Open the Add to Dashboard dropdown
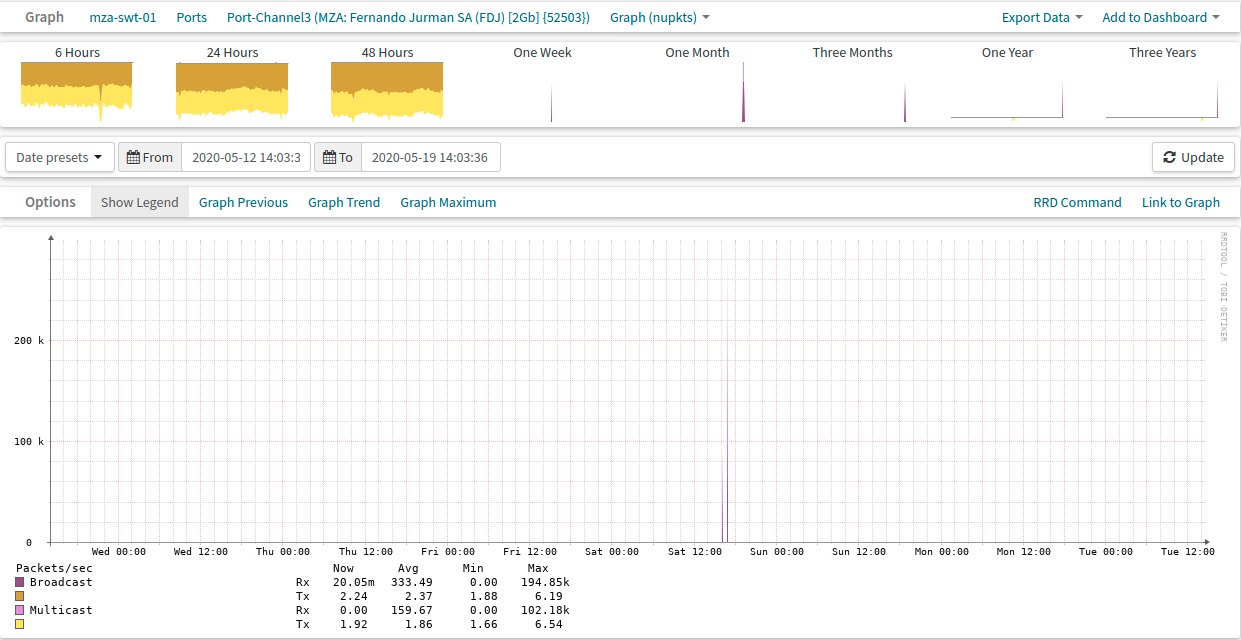This screenshot has height=640, width=1241. click(1160, 17)
